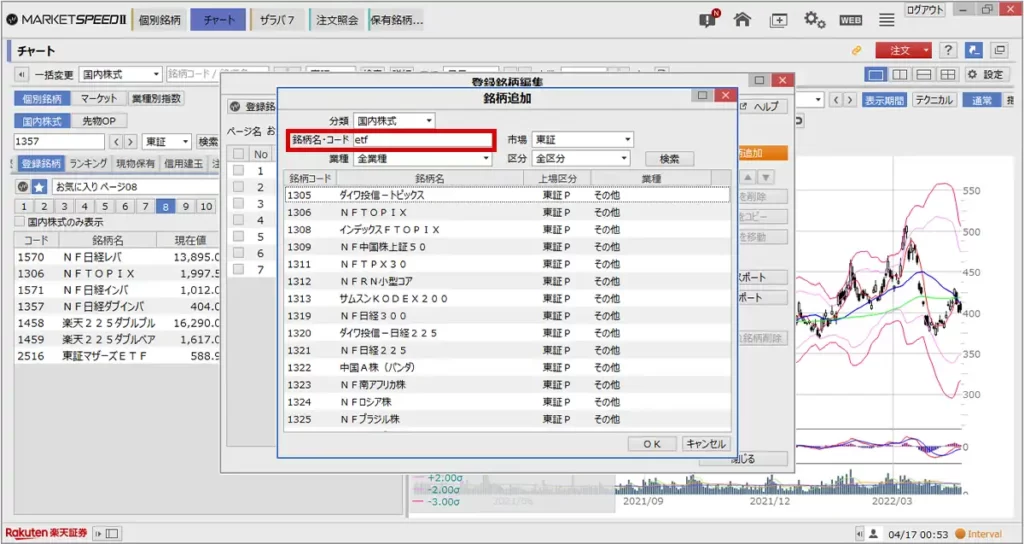Open the notifications alert icon
1024x544 pixels.
pyautogui.click(x=709, y=19)
